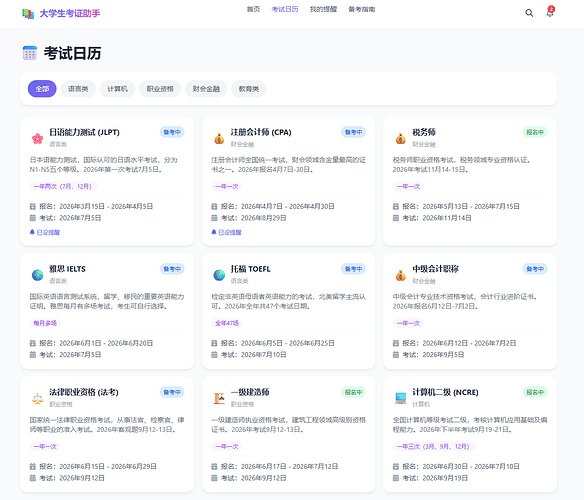Click the scales icon on 法律职业资格 card
The height and width of the screenshot is (500, 584).
pyautogui.click(x=37, y=399)
